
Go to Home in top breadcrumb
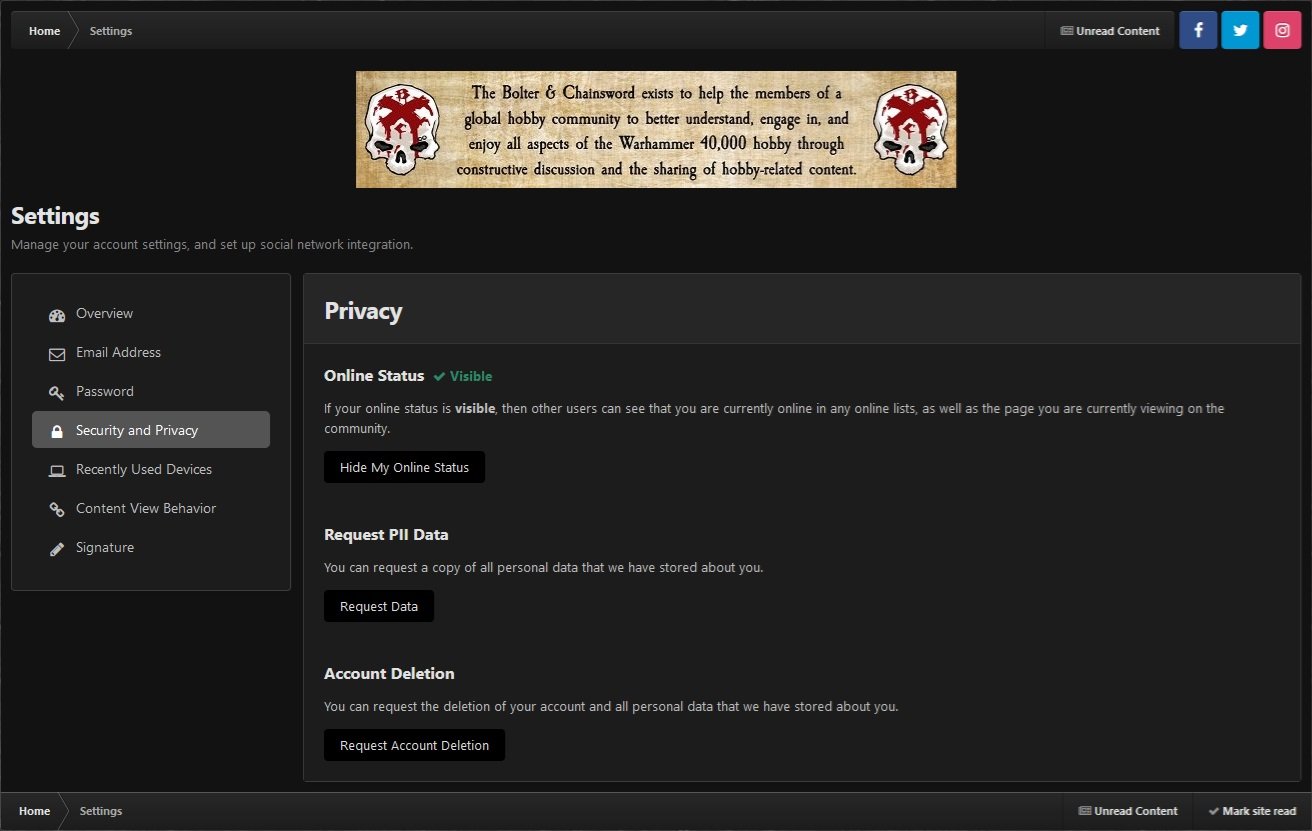coord(44,31)
